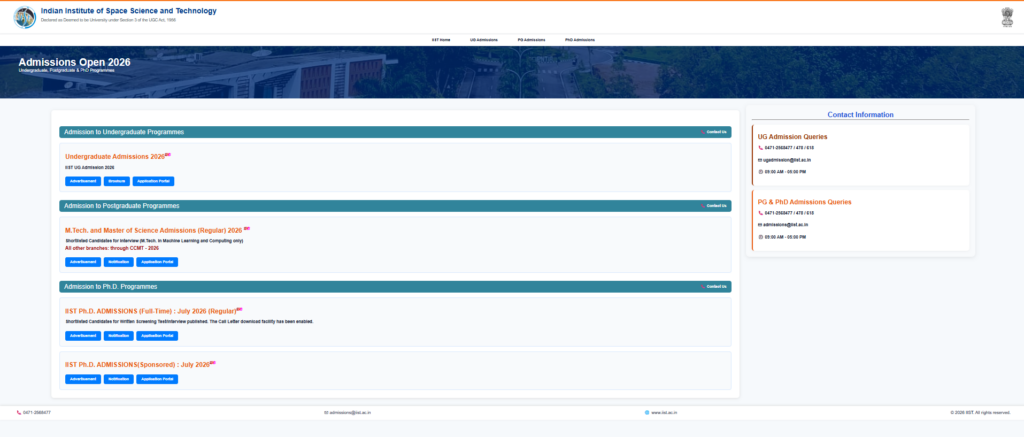This screenshot has height=437, width=1024.
Task: Click Contact Us in Postgraduate Programmes header
Action: [713, 206]
